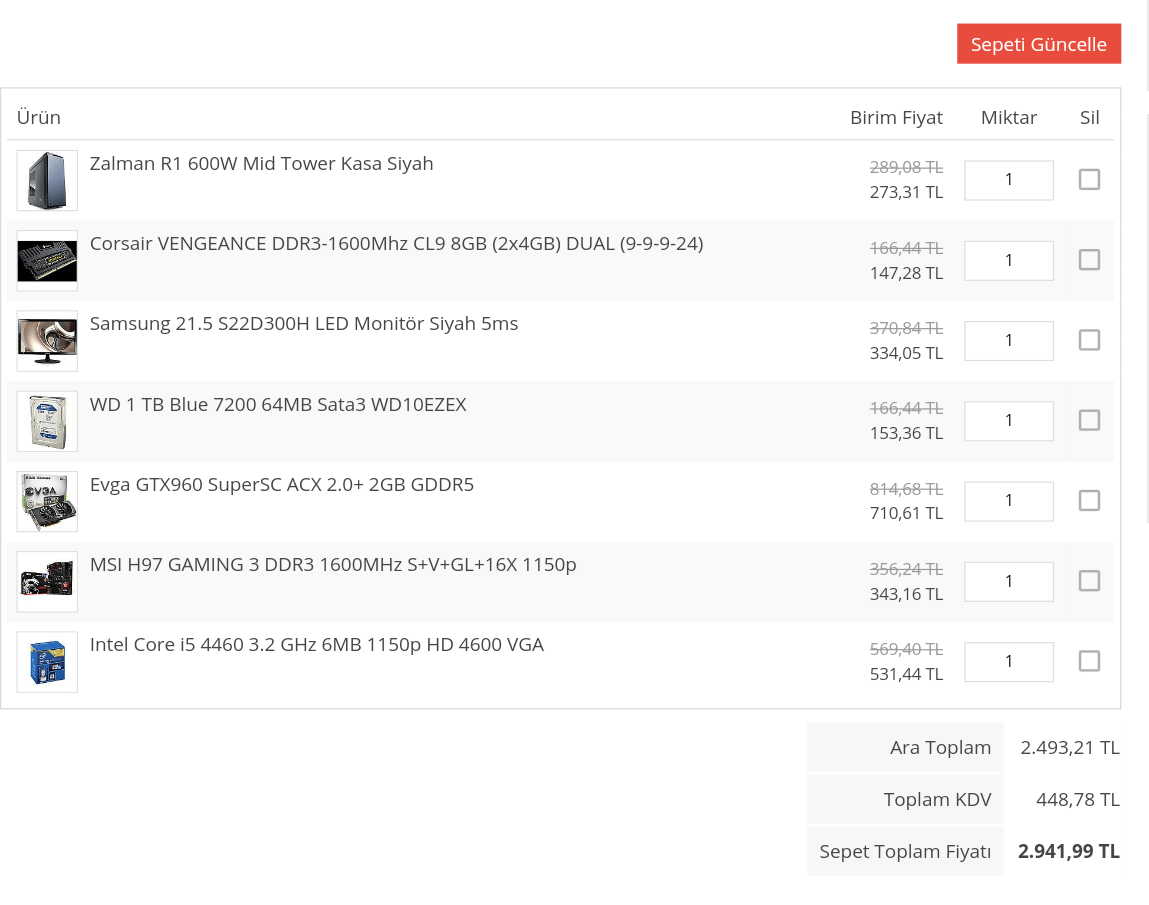The height and width of the screenshot is (905, 1149).
Task: Click the Birim Fiyat column header
Action: point(896,117)
